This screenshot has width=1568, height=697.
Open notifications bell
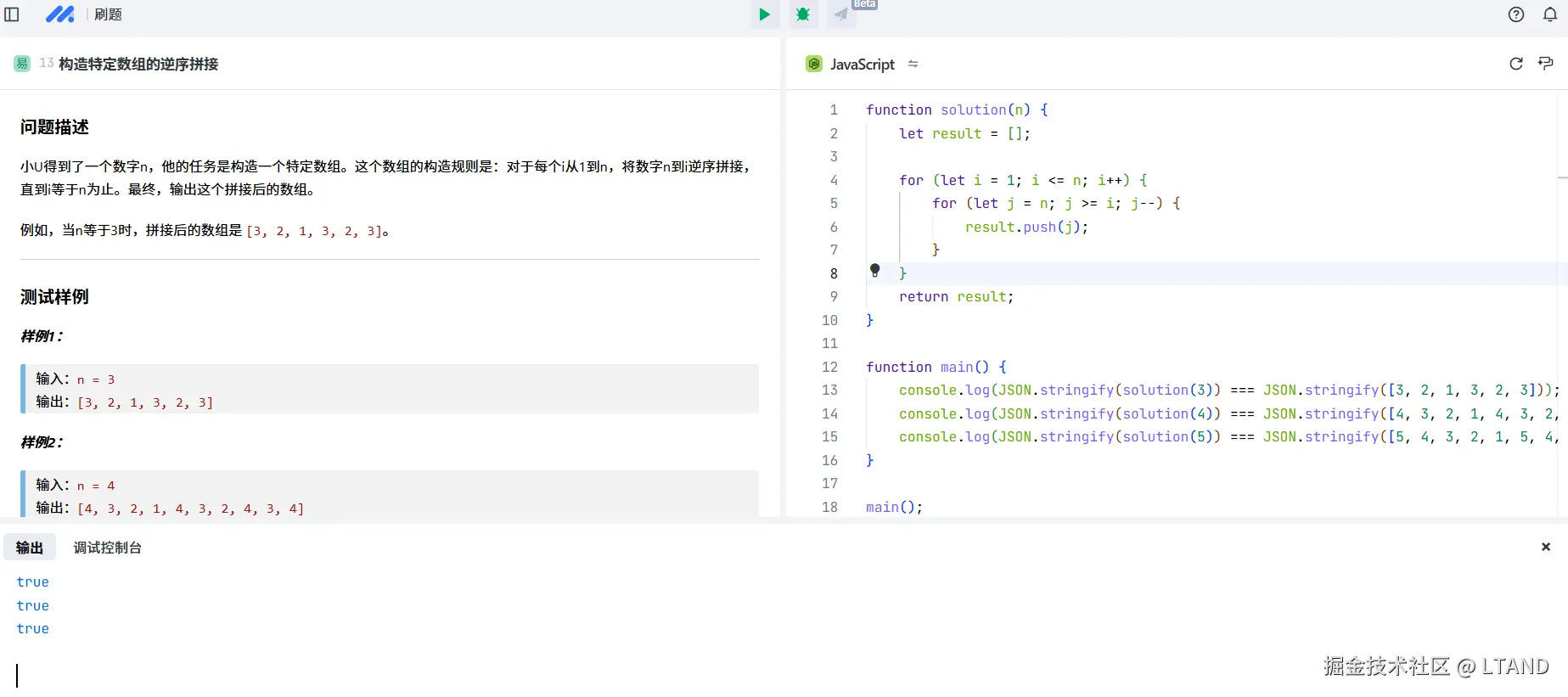[x=1550, y=14]
